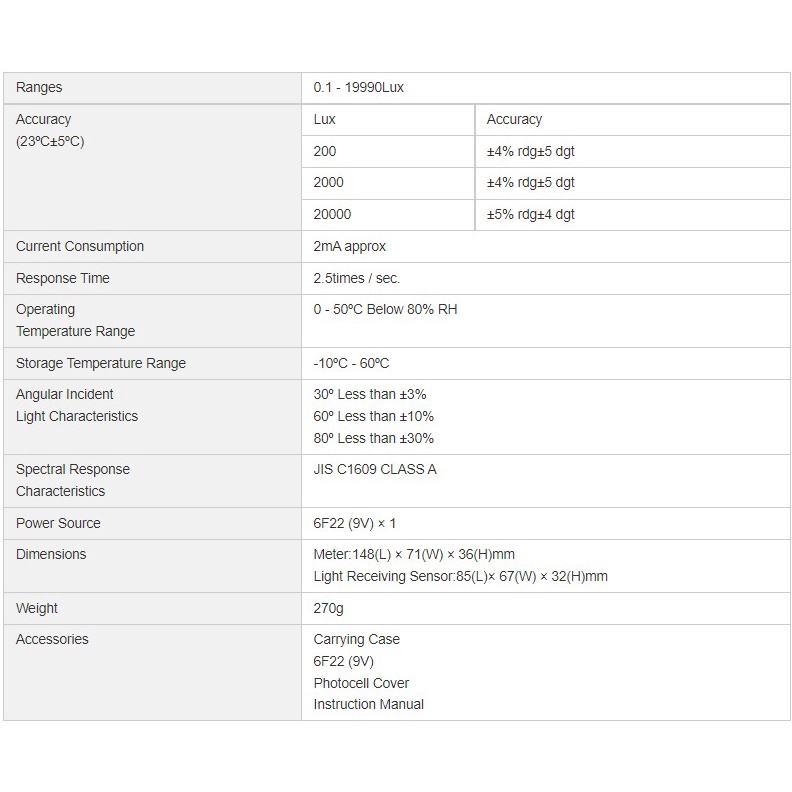Select the 6F22 (9V) × 1 power source value
The width and height of the screenshot is (792, 792).
tap(355, 524)
